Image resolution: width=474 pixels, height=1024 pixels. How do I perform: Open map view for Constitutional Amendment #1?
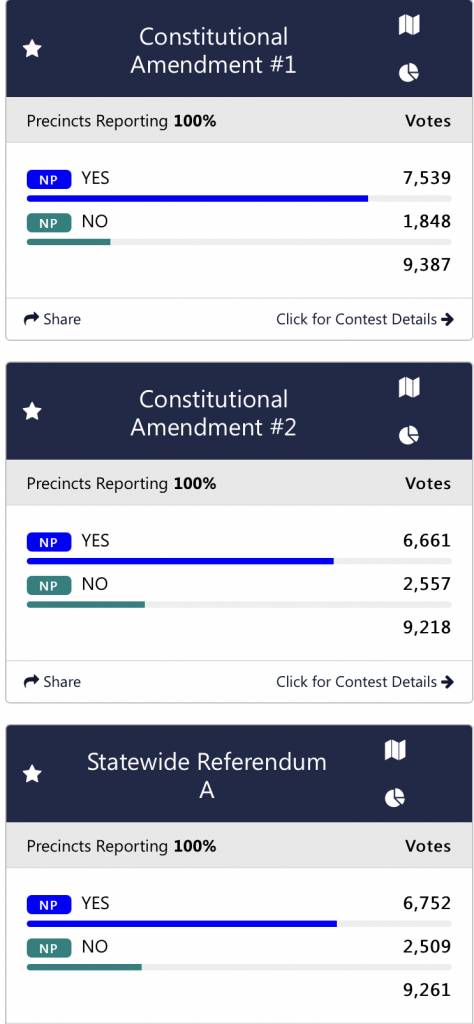point(409,25)
